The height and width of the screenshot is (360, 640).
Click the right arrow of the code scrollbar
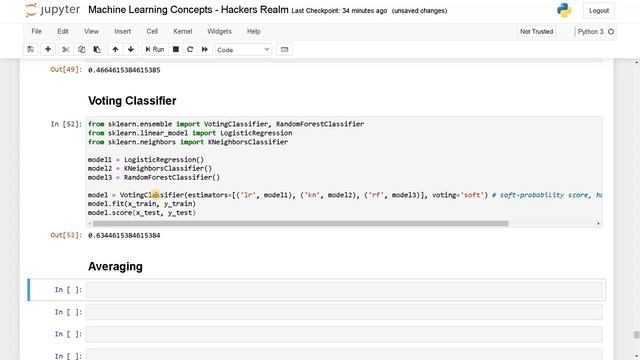coord(598,223)
